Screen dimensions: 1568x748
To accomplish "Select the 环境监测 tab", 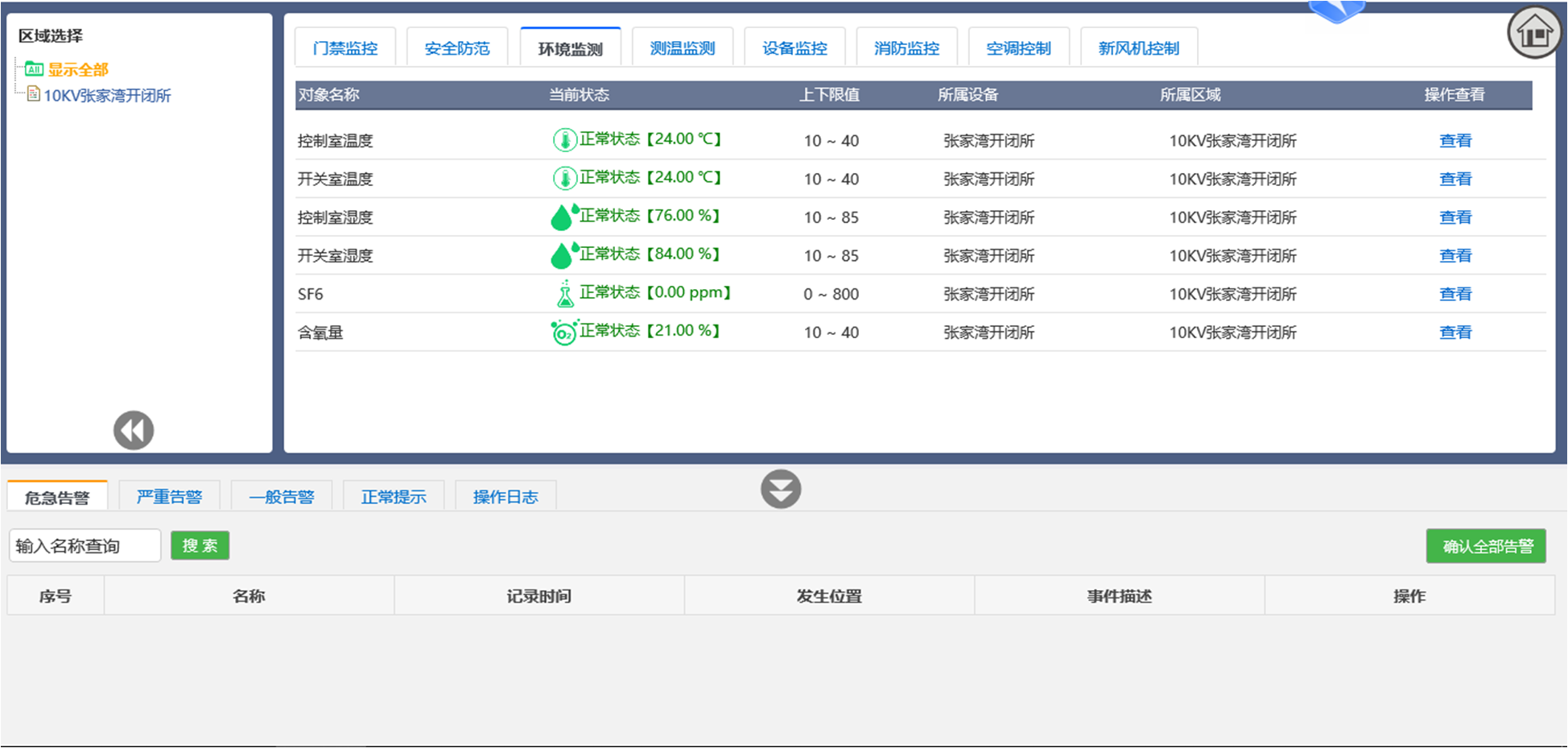I will pyautogui.click(x=571, y=48).
